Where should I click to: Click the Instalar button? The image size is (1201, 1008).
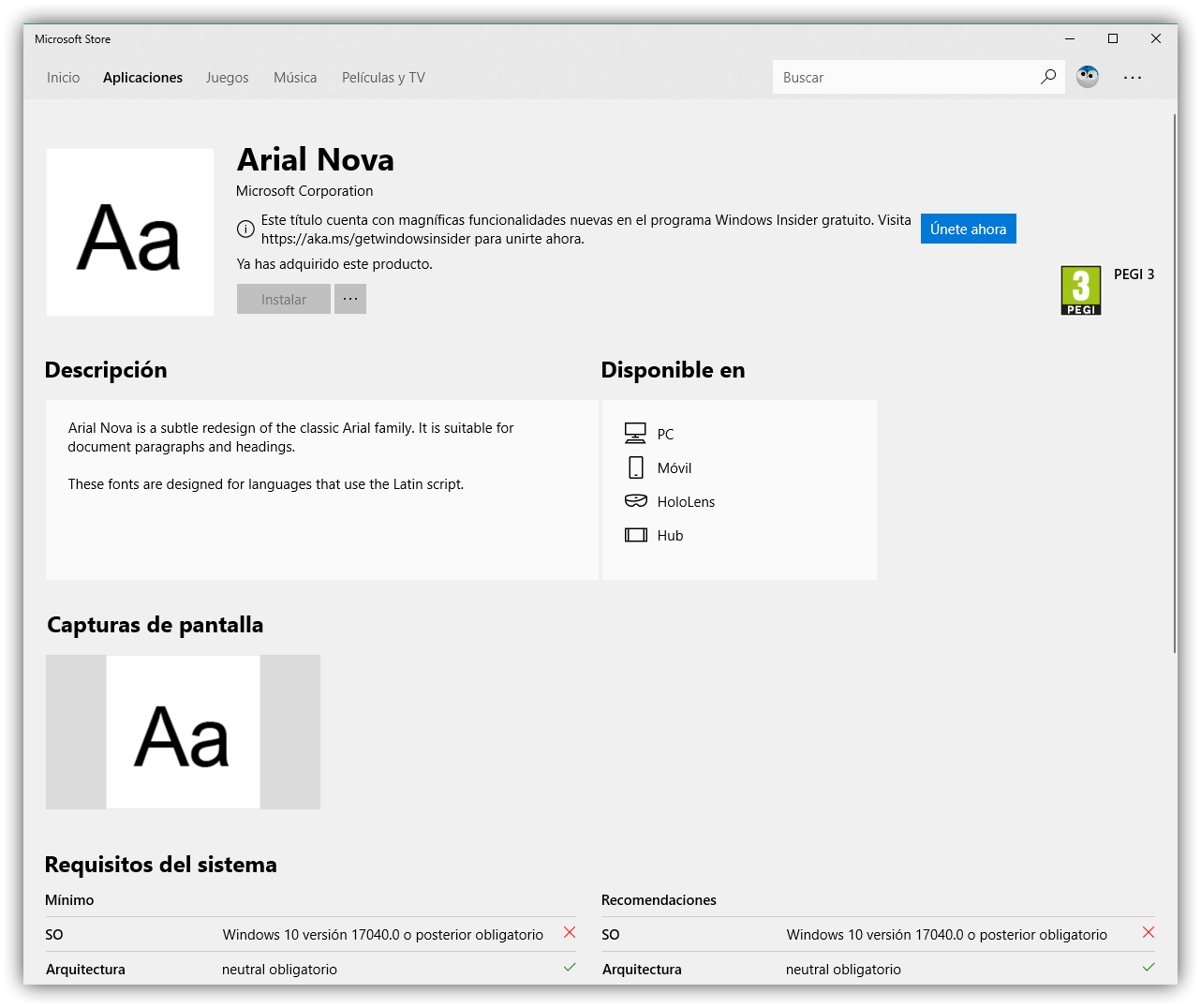coord(284,299)
